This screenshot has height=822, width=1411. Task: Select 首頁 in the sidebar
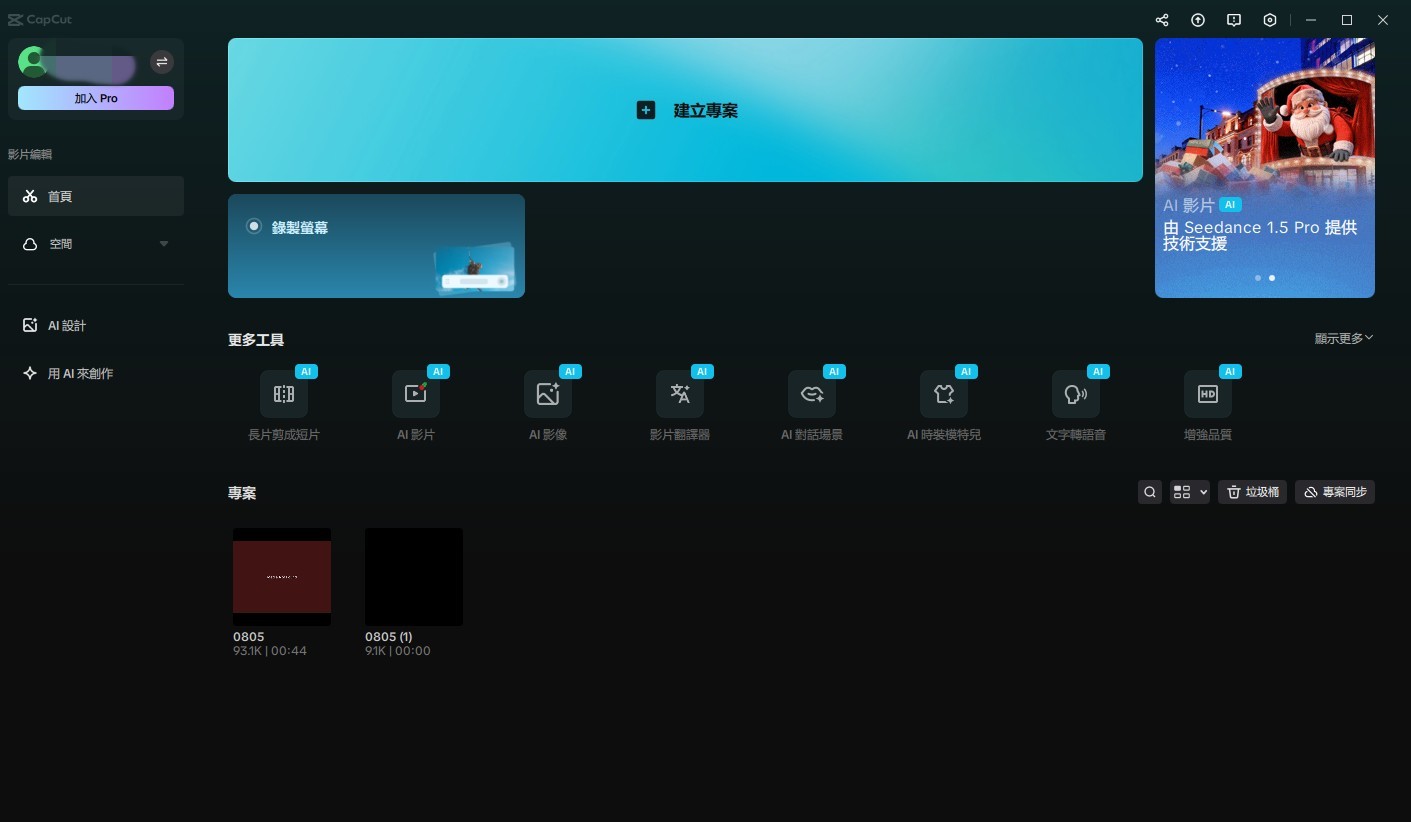pyautogui.click(x=96, y=196)
